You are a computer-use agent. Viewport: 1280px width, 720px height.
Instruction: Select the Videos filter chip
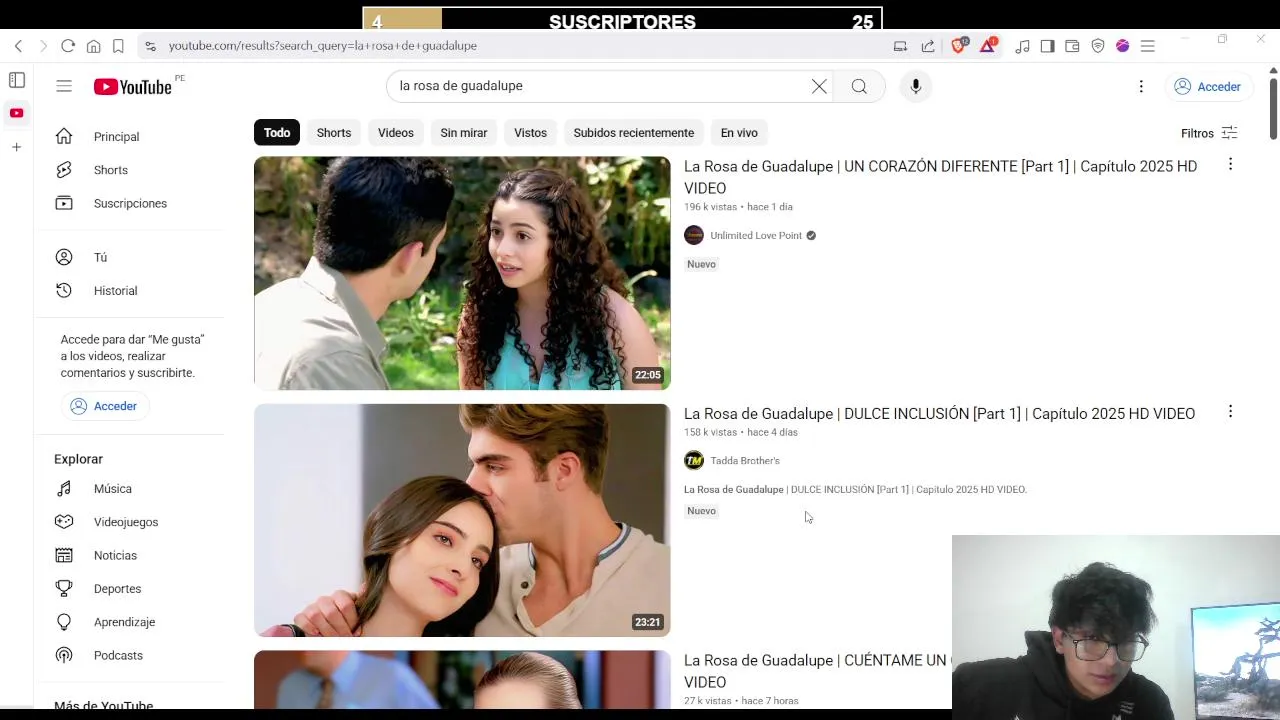click(396, 133)
